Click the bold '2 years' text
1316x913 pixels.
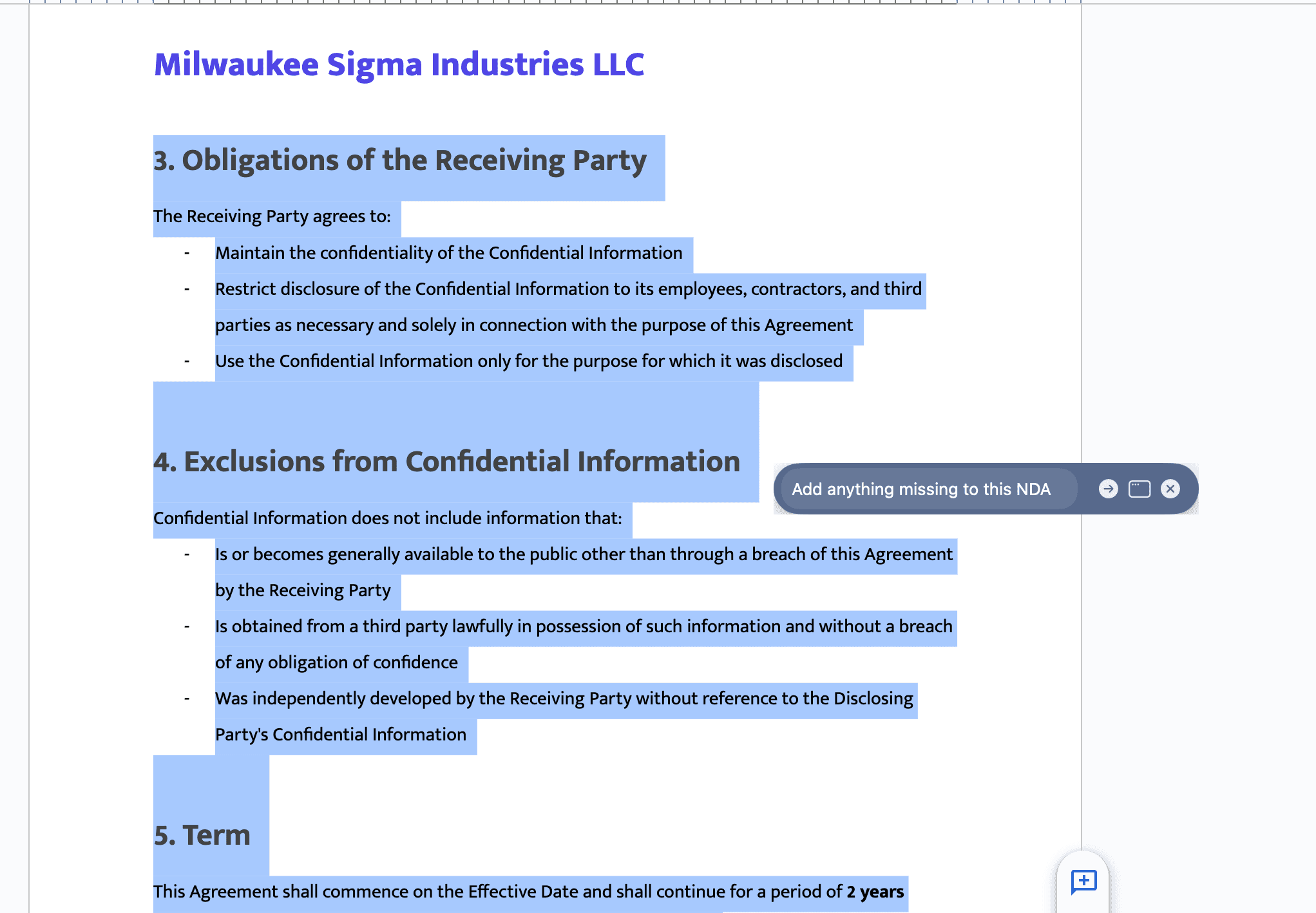point(875,892)
